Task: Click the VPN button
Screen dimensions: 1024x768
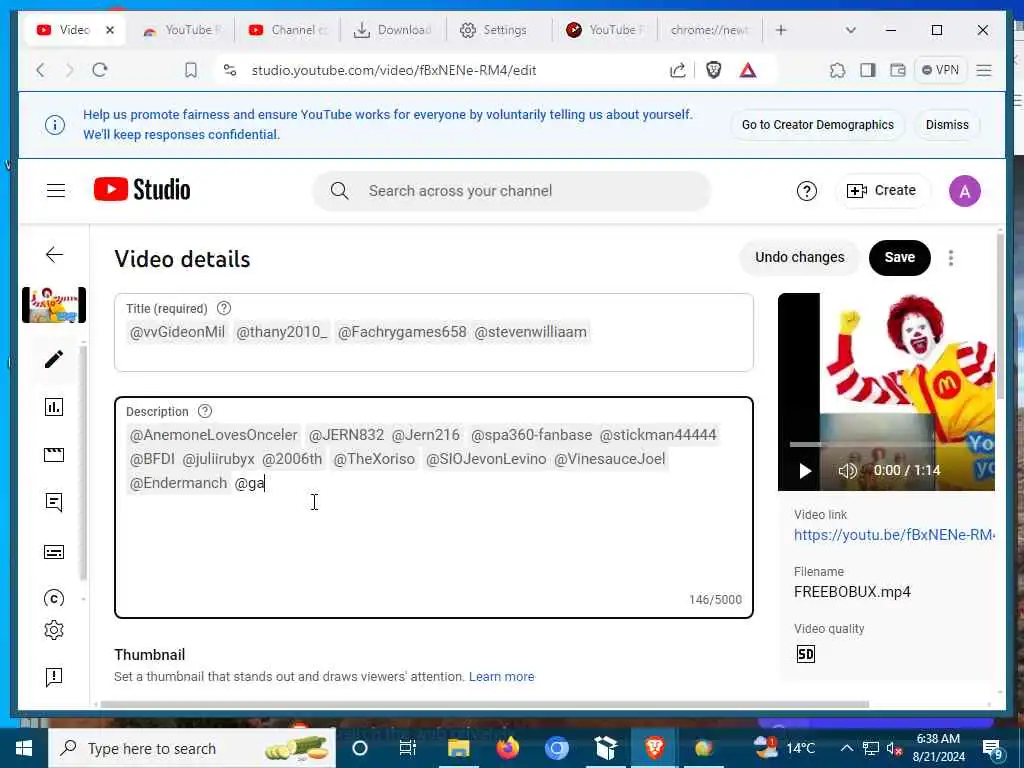Action: 940,70
